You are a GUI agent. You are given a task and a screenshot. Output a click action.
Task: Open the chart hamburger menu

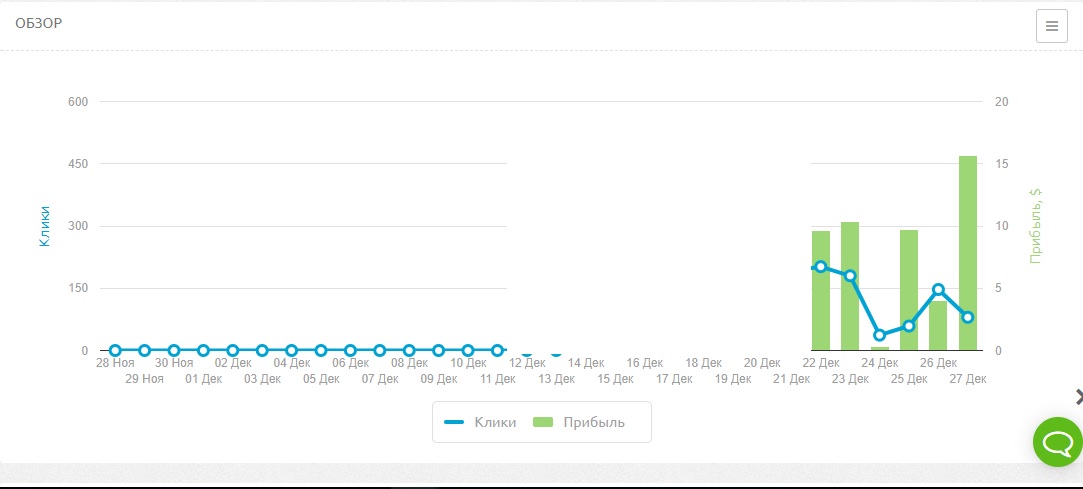pyautogui.click(x=1051, y=26)
